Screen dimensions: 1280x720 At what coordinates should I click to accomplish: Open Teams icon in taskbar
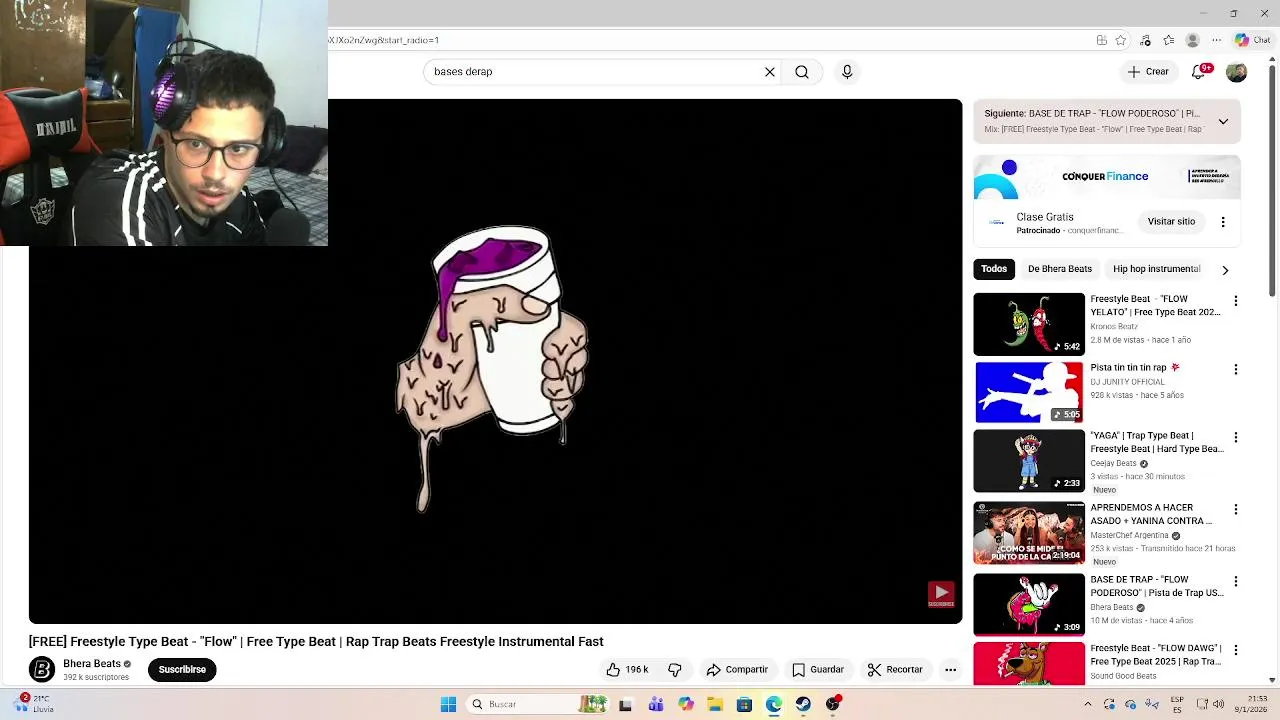point(656,704)
